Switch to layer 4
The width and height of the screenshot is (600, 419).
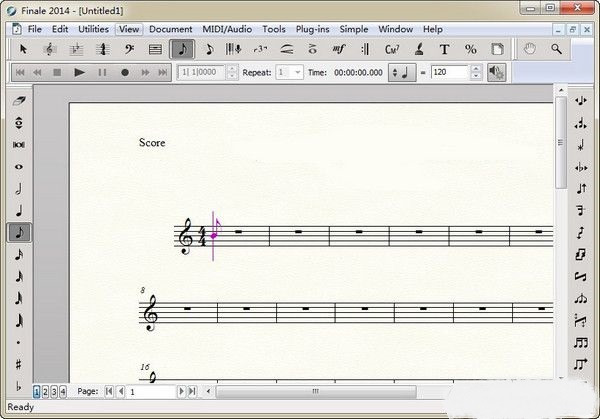click(63, 392)
